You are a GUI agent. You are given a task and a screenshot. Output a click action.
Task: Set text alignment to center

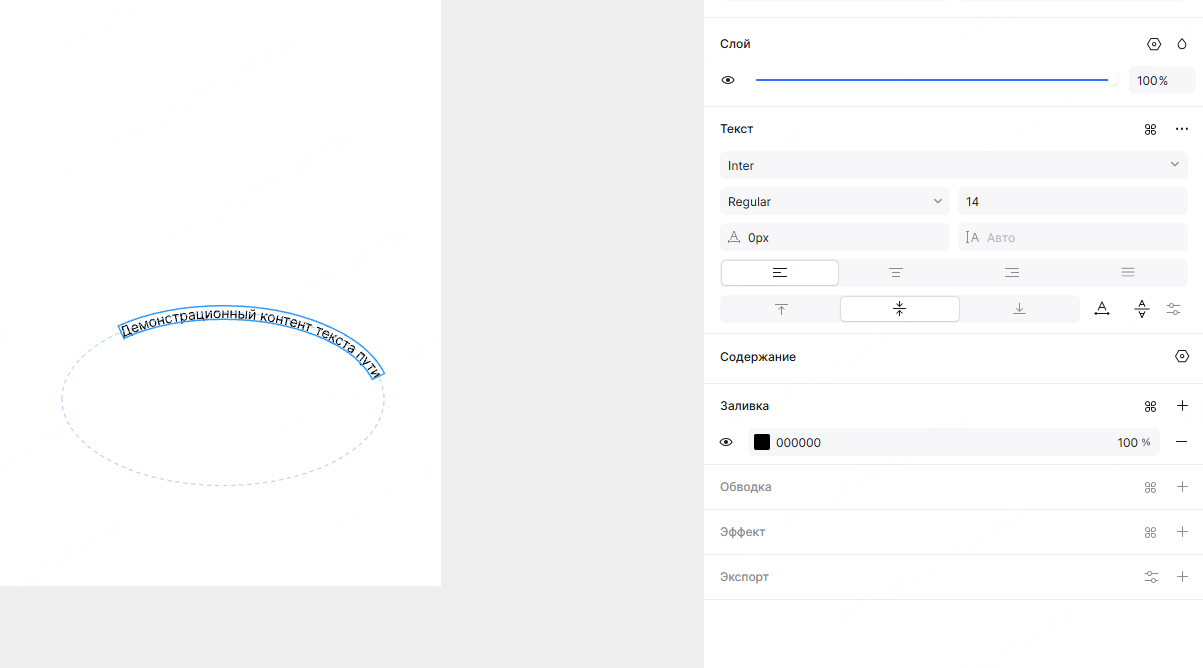click(896, 273)
